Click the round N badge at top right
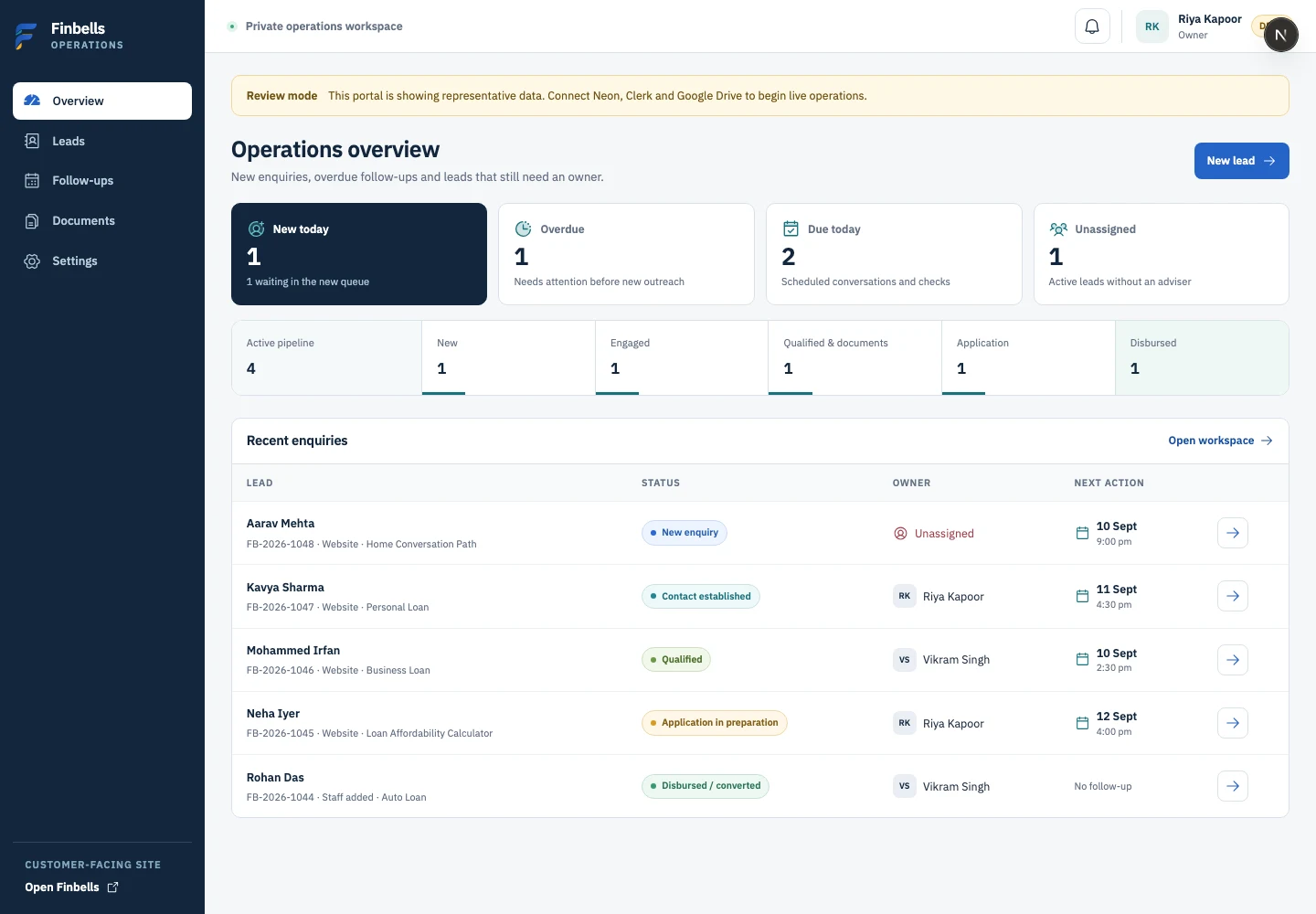 pyautogui.click(x=1280, y=35)
